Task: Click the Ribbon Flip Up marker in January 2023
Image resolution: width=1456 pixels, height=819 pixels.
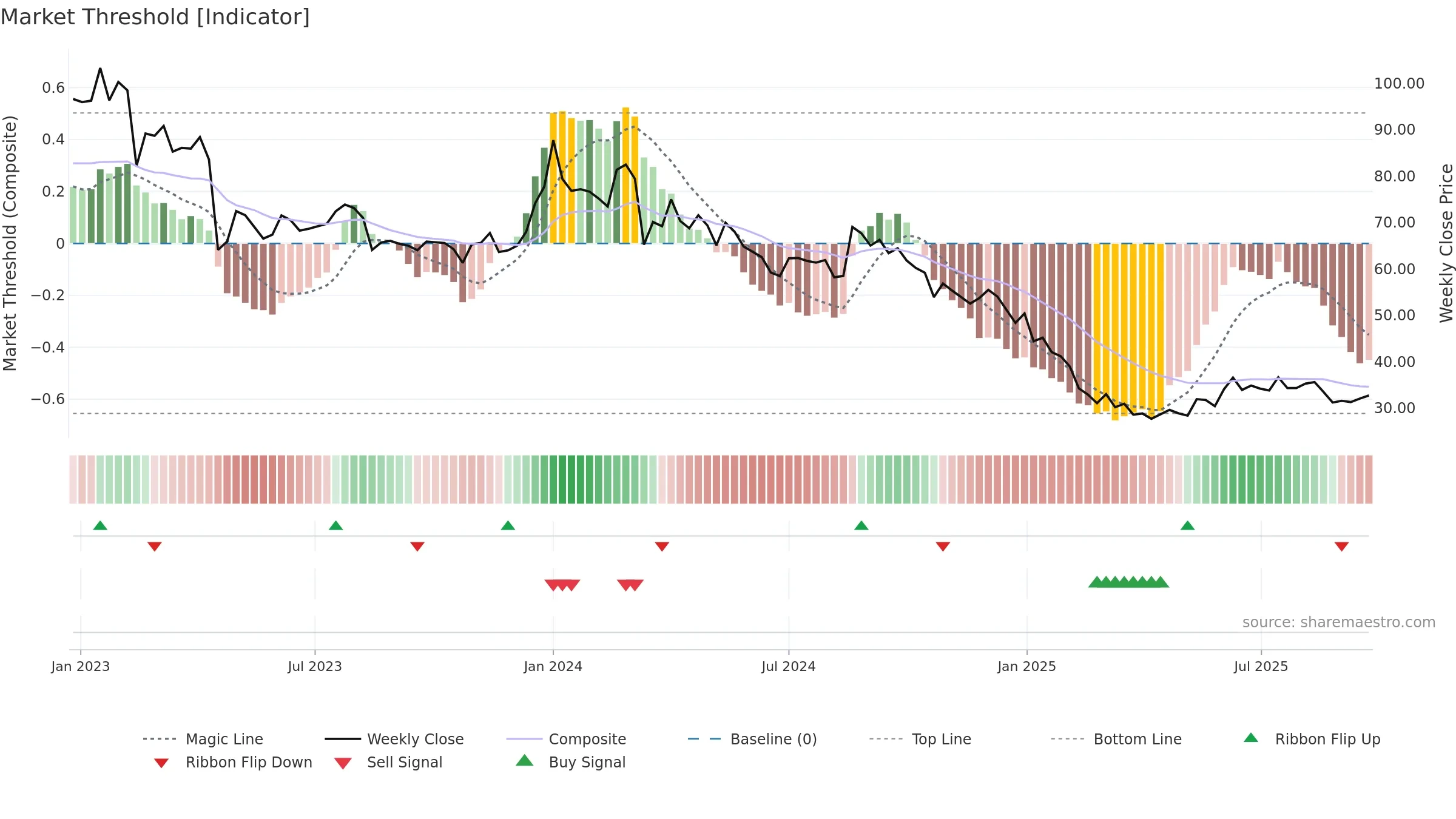Action: [100, 525]
